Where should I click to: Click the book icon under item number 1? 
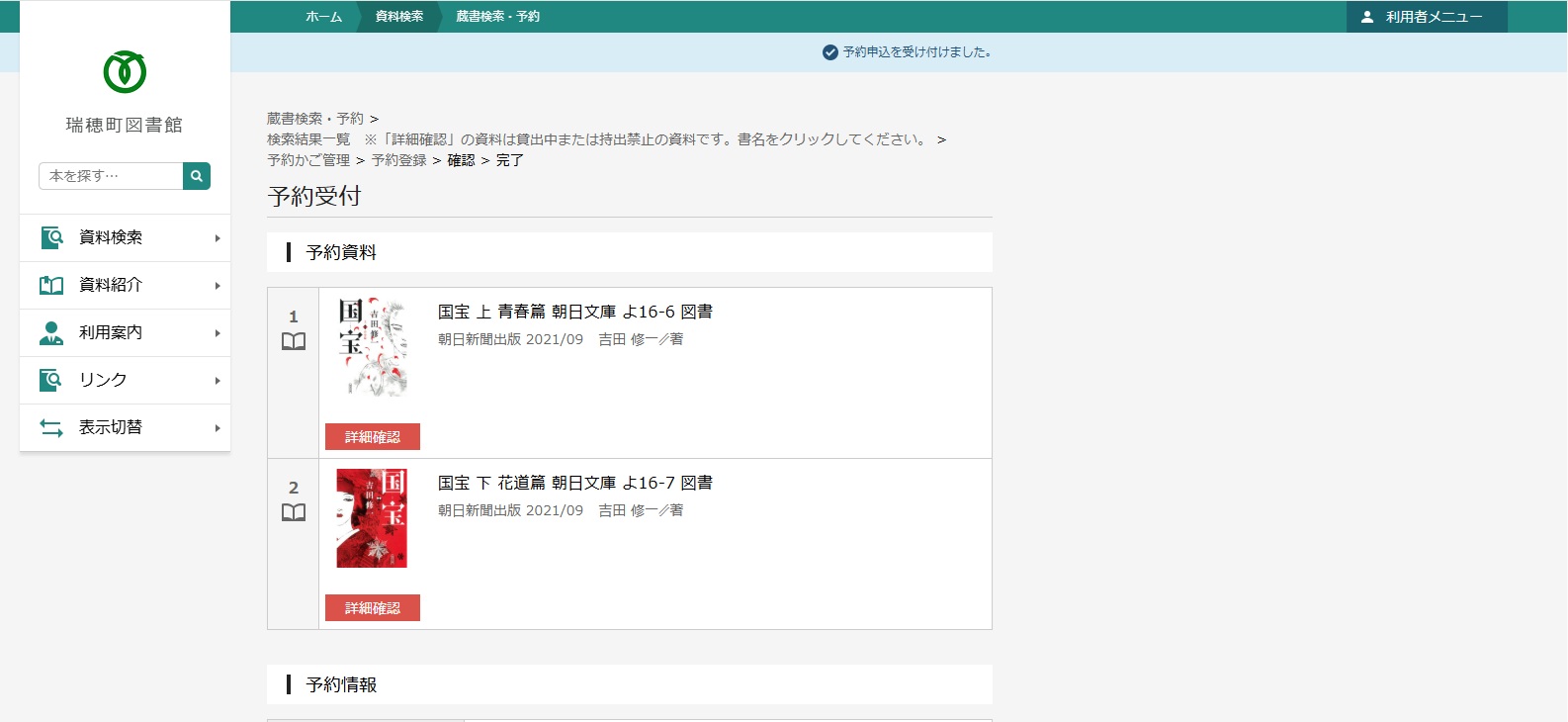[294, 342]
